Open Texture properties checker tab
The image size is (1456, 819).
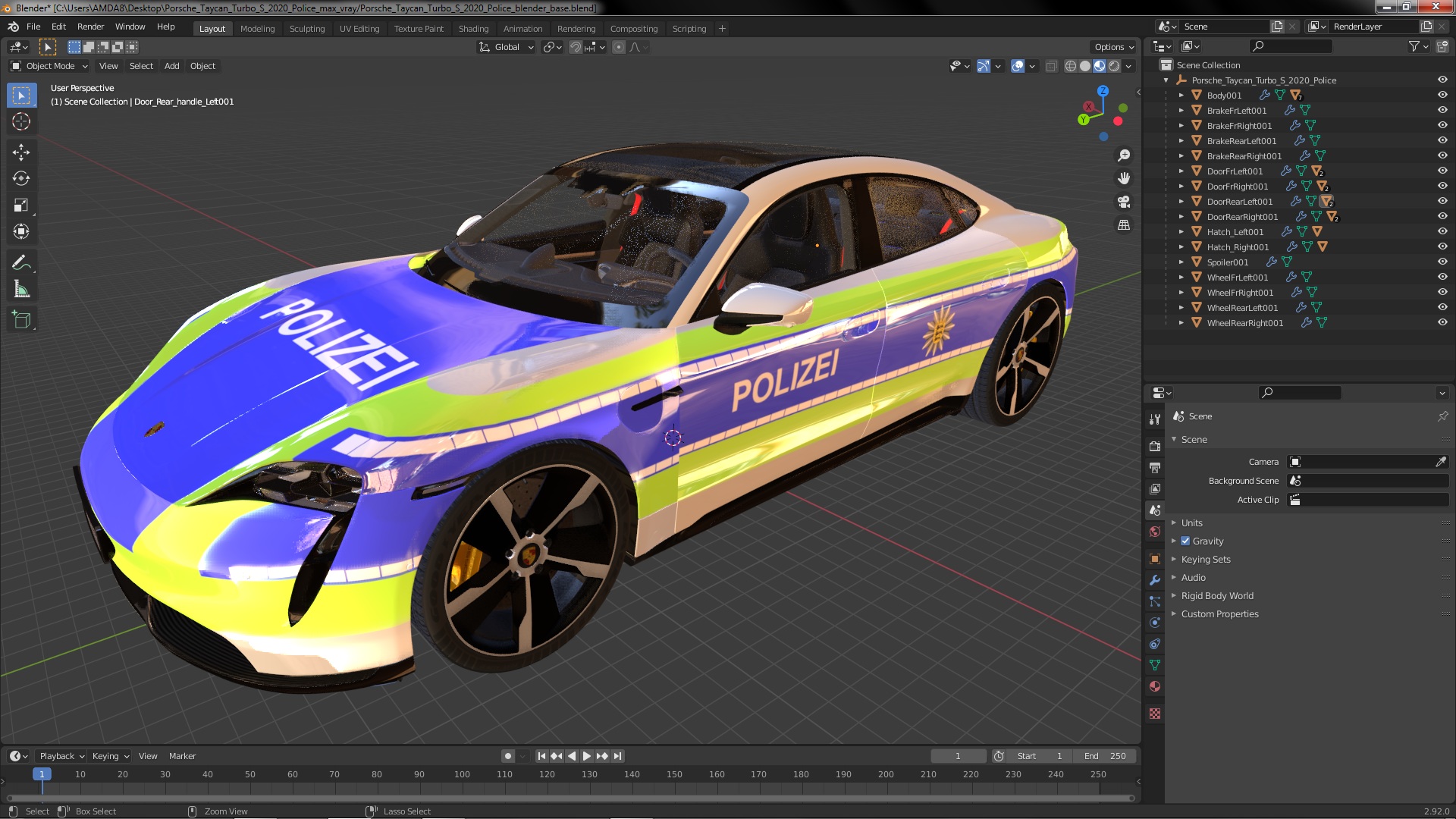(x=1155, y=714)
